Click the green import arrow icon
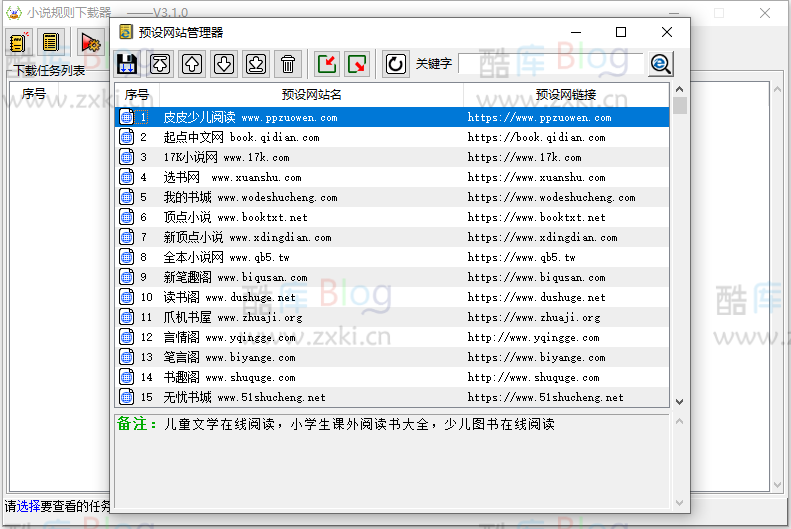 coord(327,64)
